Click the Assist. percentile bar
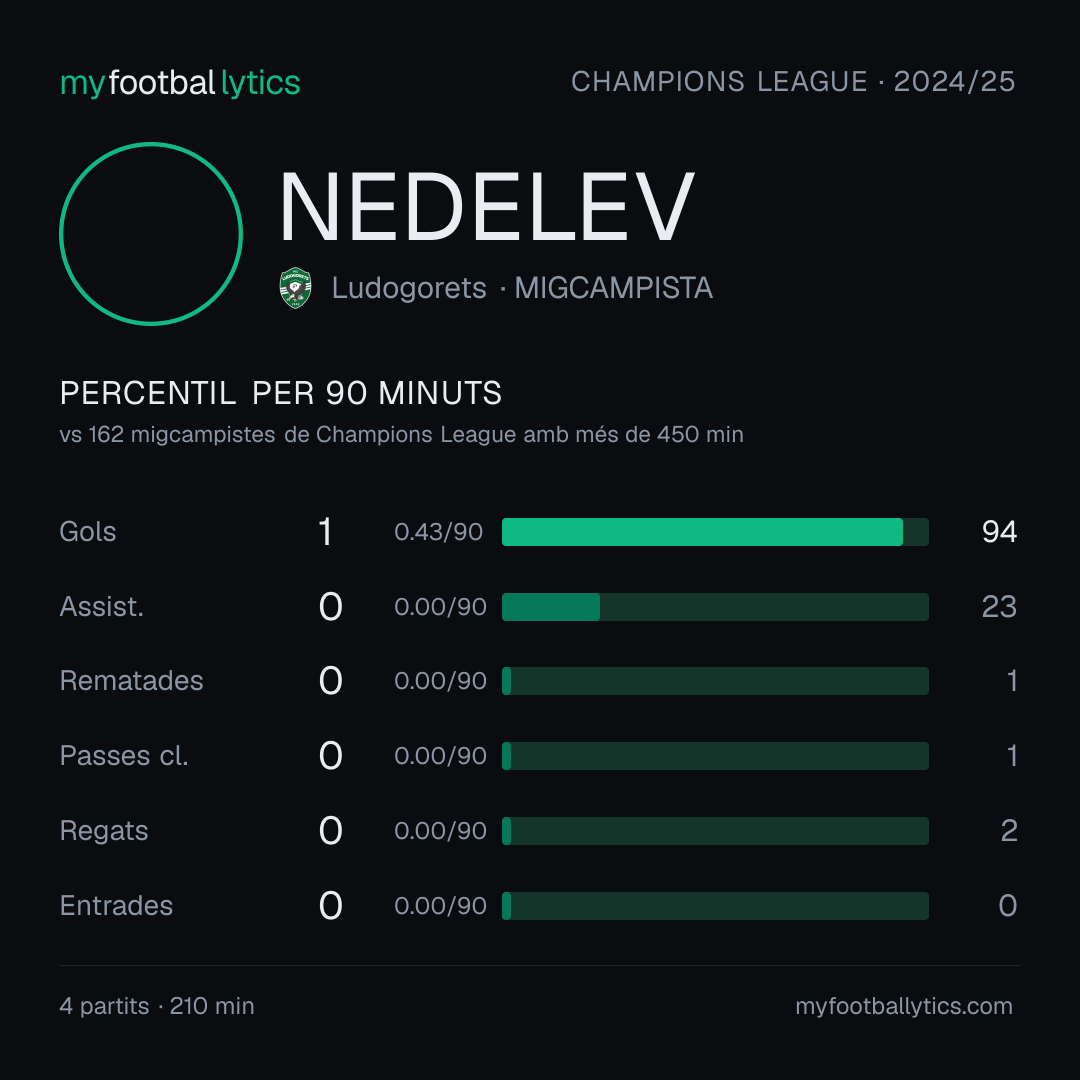 715,607
